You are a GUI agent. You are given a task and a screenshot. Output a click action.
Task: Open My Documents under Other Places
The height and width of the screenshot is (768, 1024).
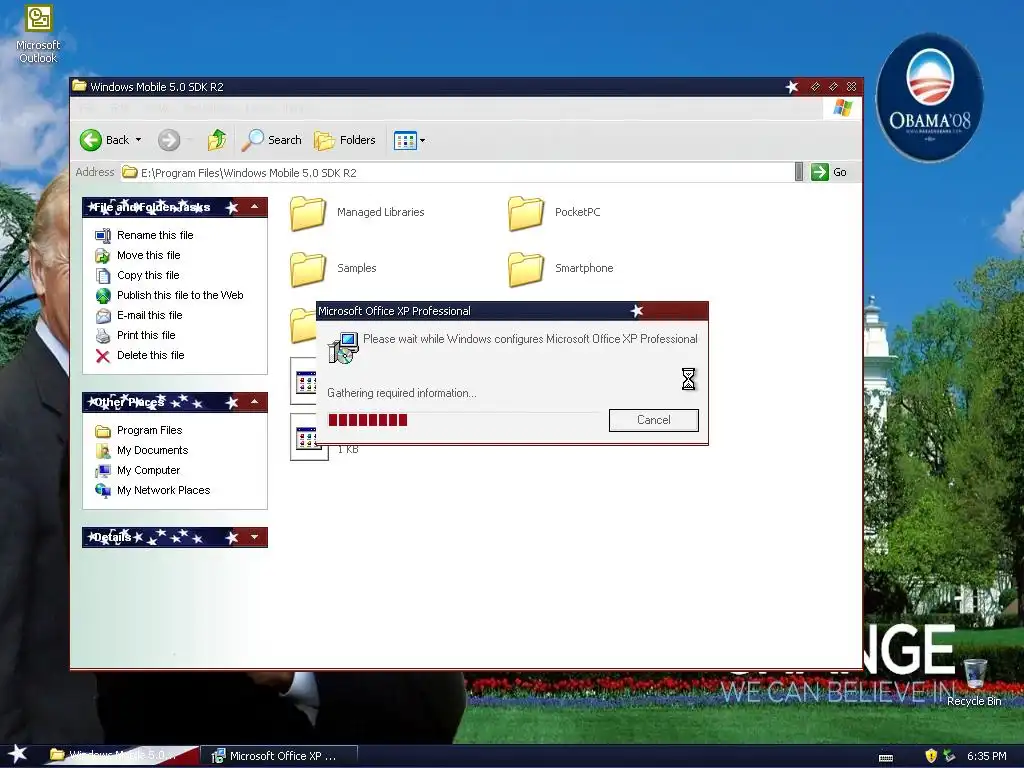tap(153, 451)
